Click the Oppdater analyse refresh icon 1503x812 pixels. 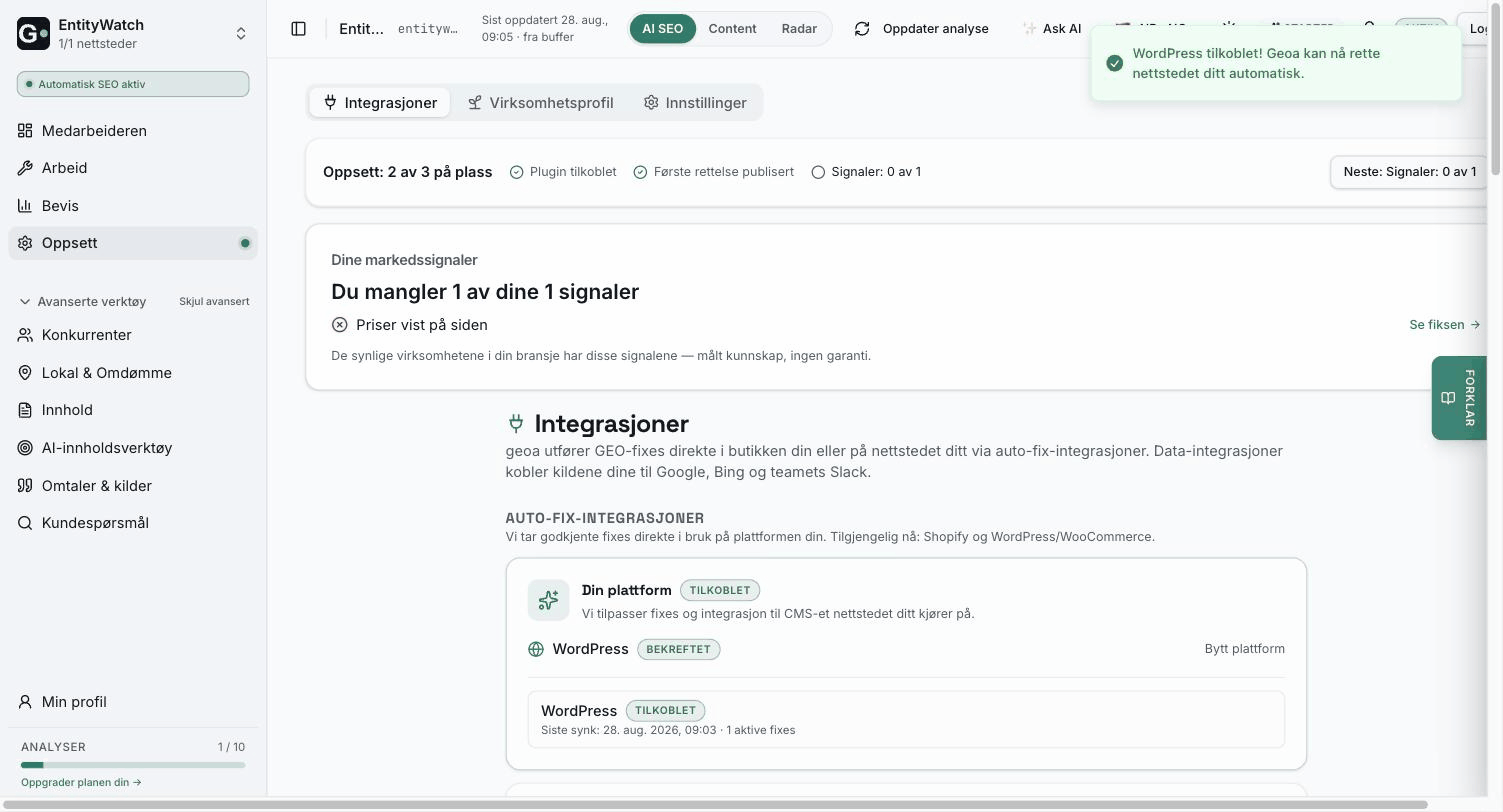tap(862, 29)
